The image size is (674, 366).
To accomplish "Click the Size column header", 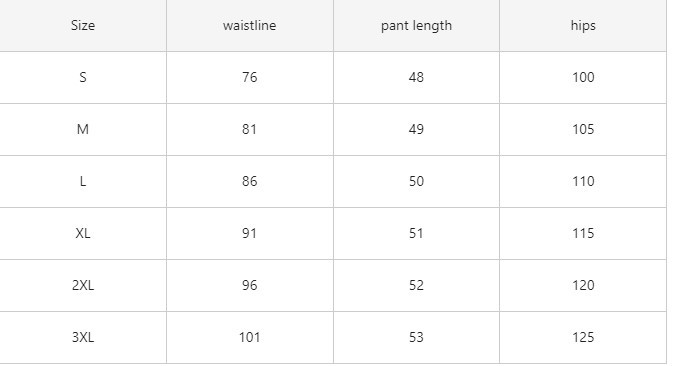I will [83, 25].
